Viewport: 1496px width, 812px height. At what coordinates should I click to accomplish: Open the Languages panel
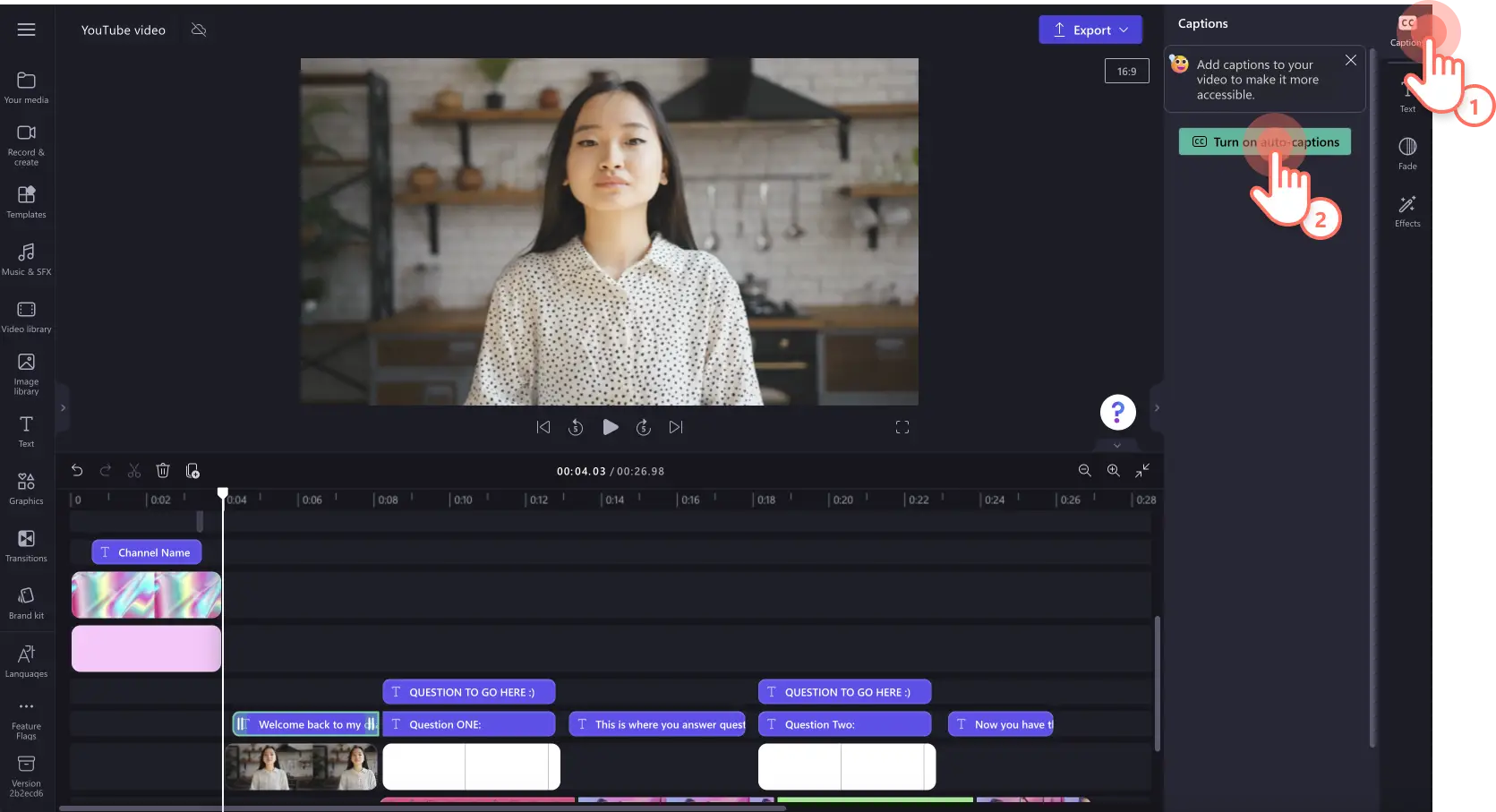(x=27, y=661)
